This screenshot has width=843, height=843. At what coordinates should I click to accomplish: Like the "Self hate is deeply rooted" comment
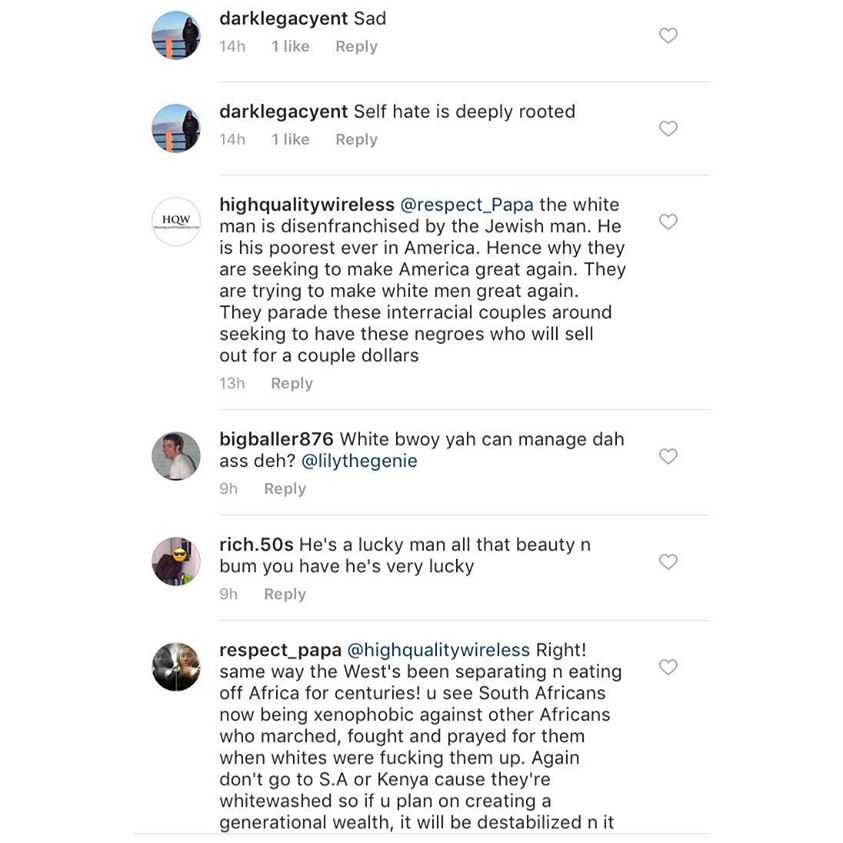tap(668, 128)
